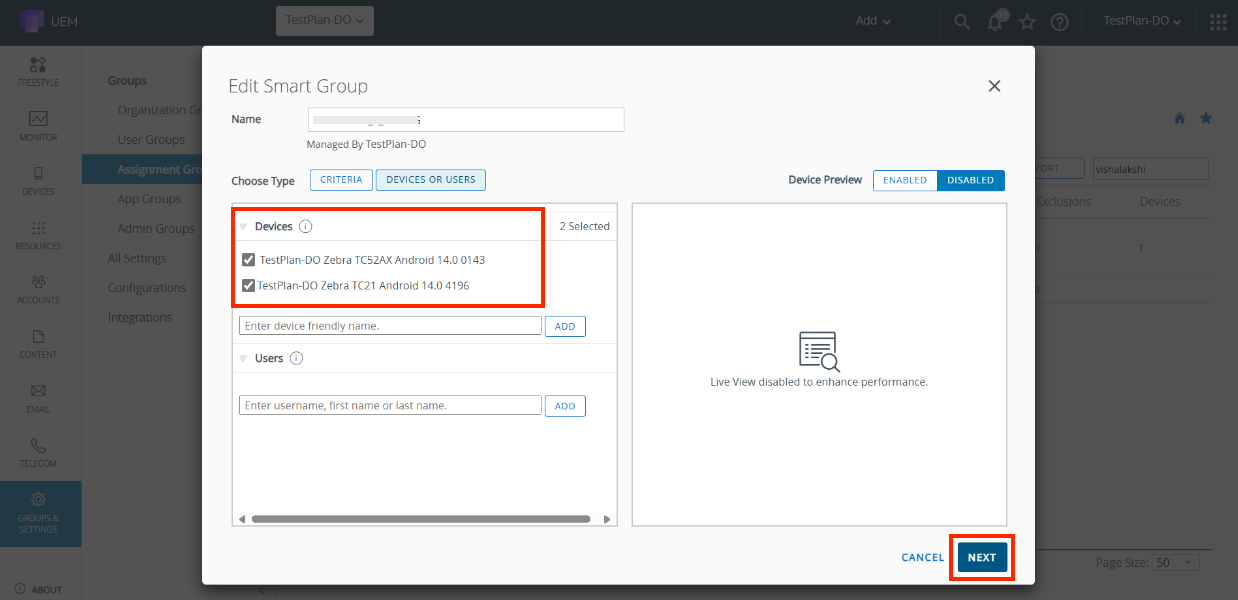
Task: Open the notifications bell
Action: (995, 22)
